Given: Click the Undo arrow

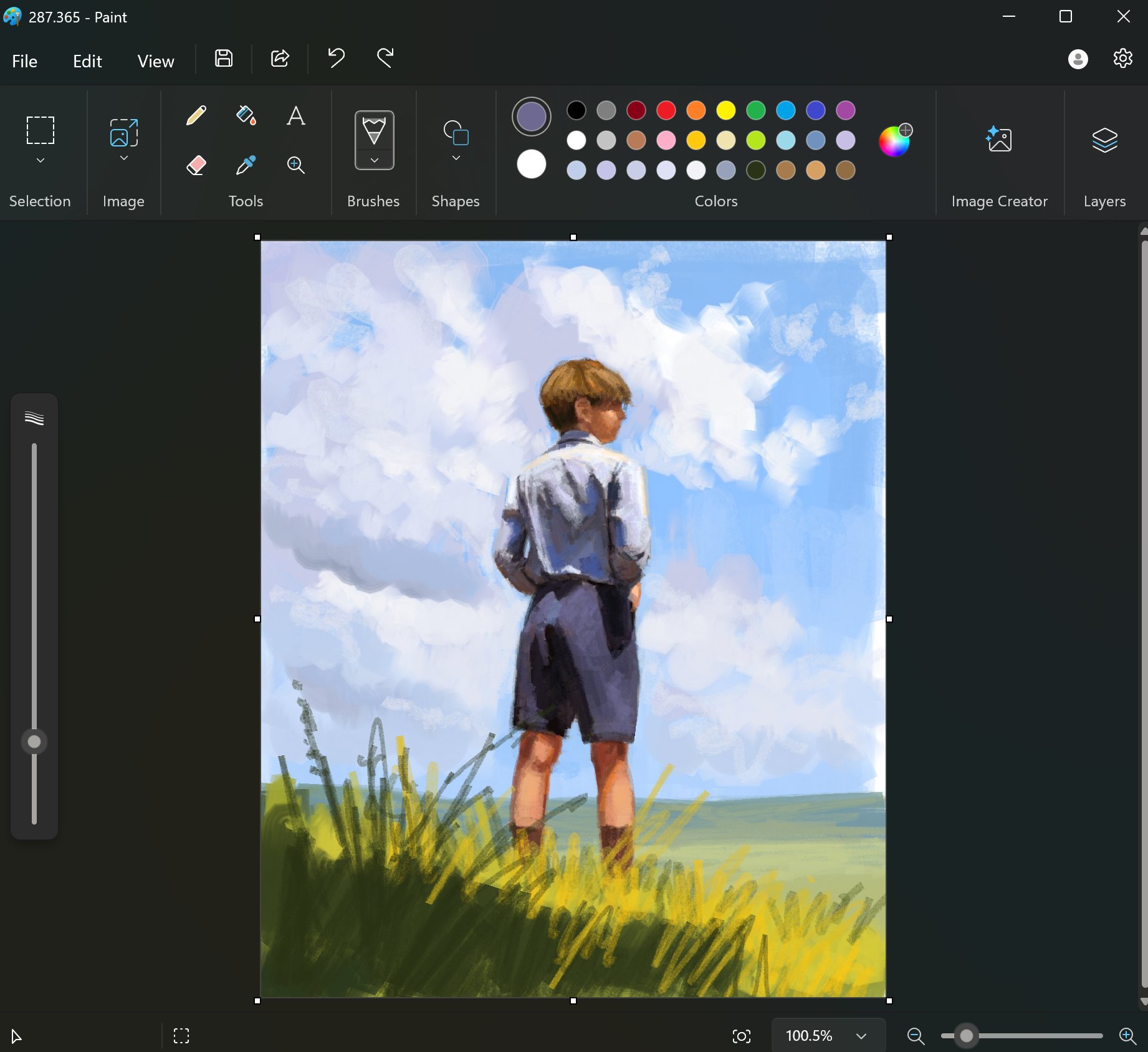Looking at the screenshot, I should tap(336, 59).
